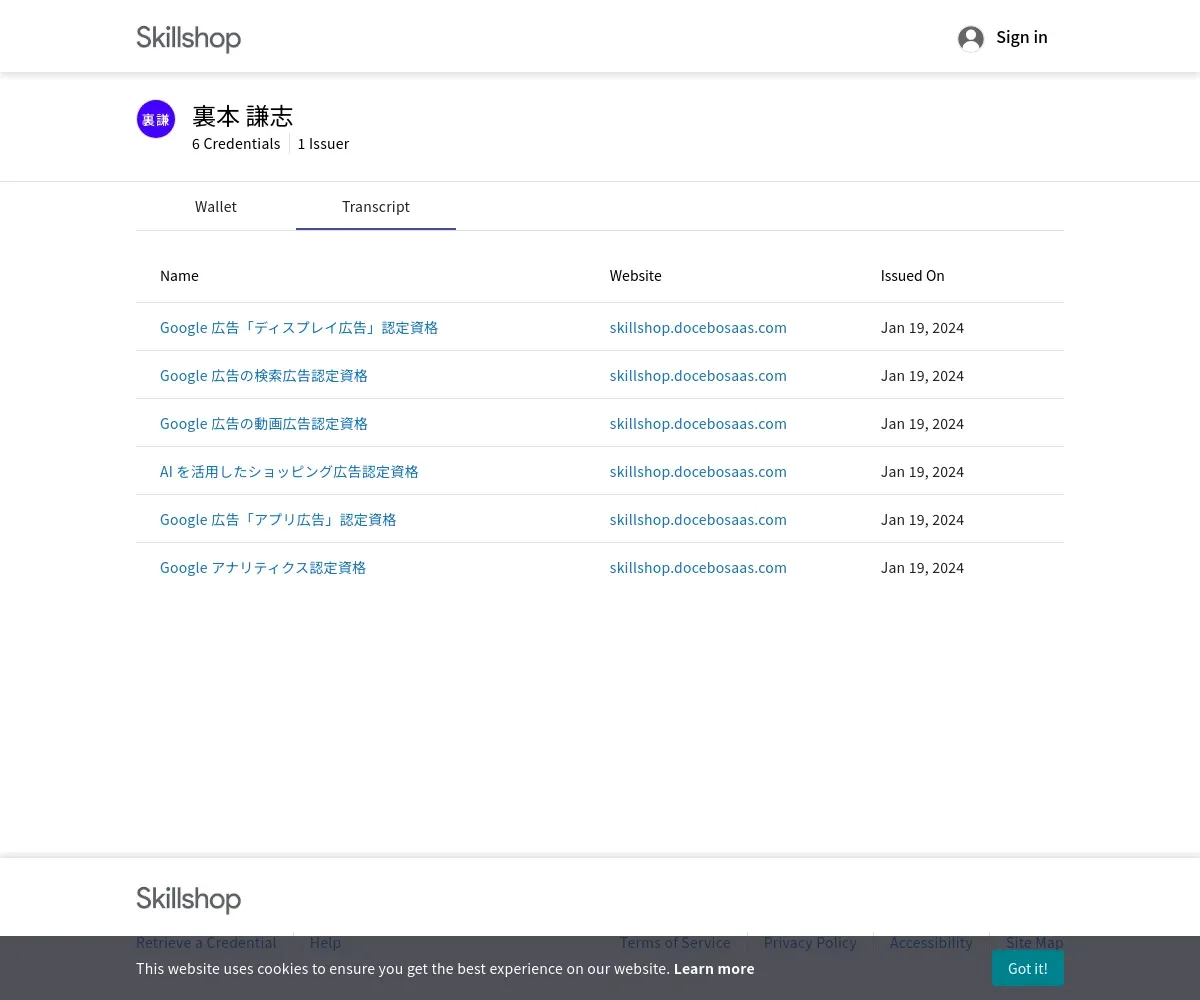This screenshot has height=1000, width=1200.
Task: Visit website link in ディスプレイ広告 row
Action: [x=698, y=328]
